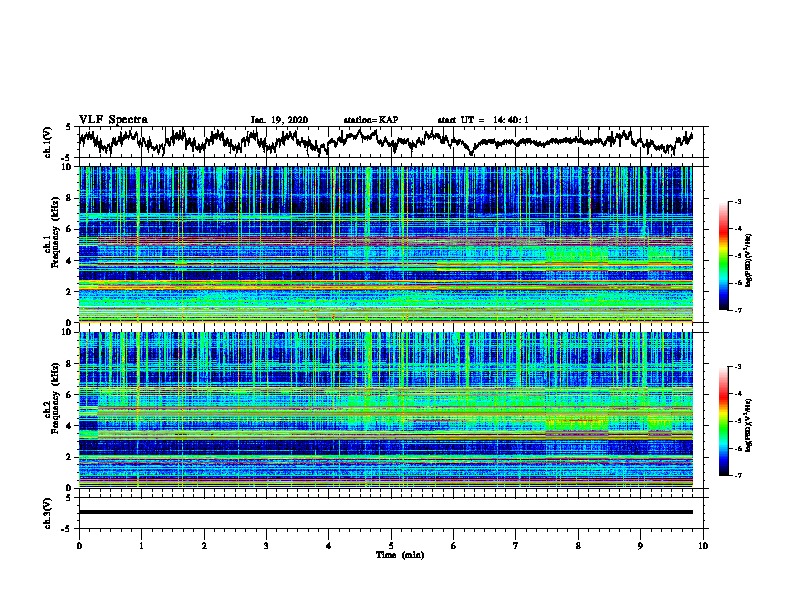
Task: Click the "ch.3(V)" axis label
Action: coord(48,514)
